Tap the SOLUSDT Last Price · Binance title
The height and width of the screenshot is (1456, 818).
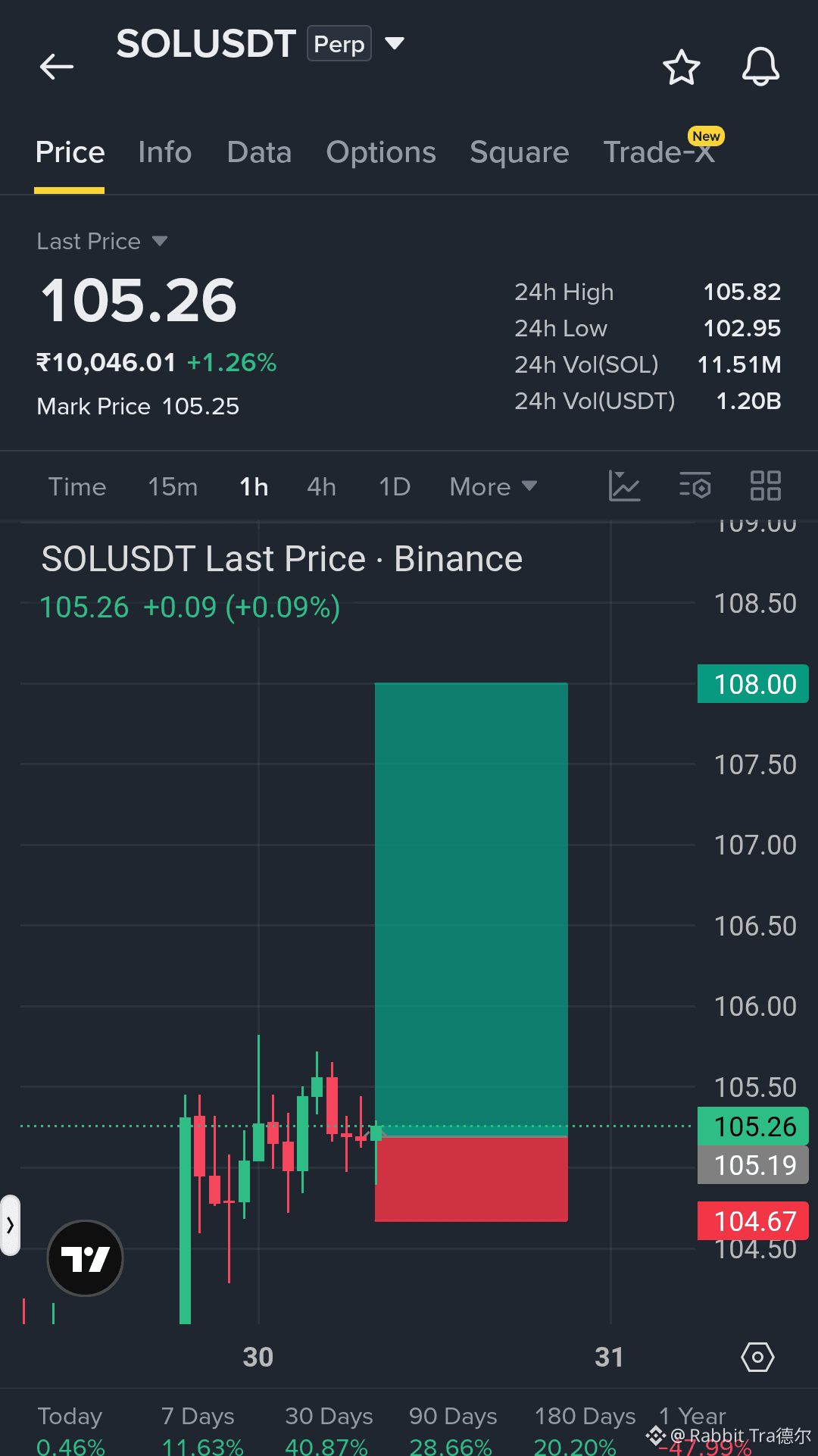coord(282,559)
